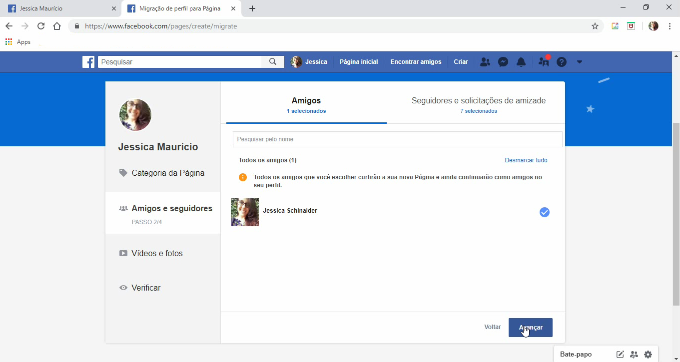Viewport: 680px width, 362px height.
Task: Open a new browser tab
Action: (252, 9)
